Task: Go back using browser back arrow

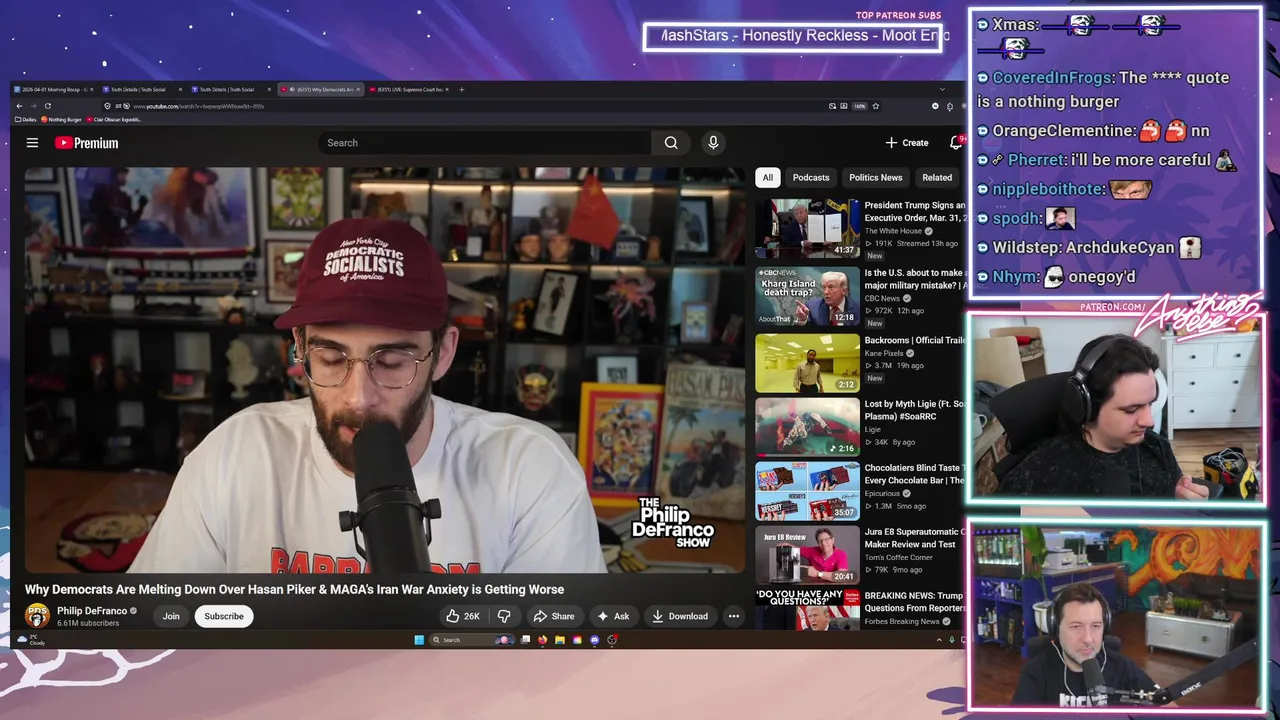Action: pyautogui.click(x=19, y=106)
